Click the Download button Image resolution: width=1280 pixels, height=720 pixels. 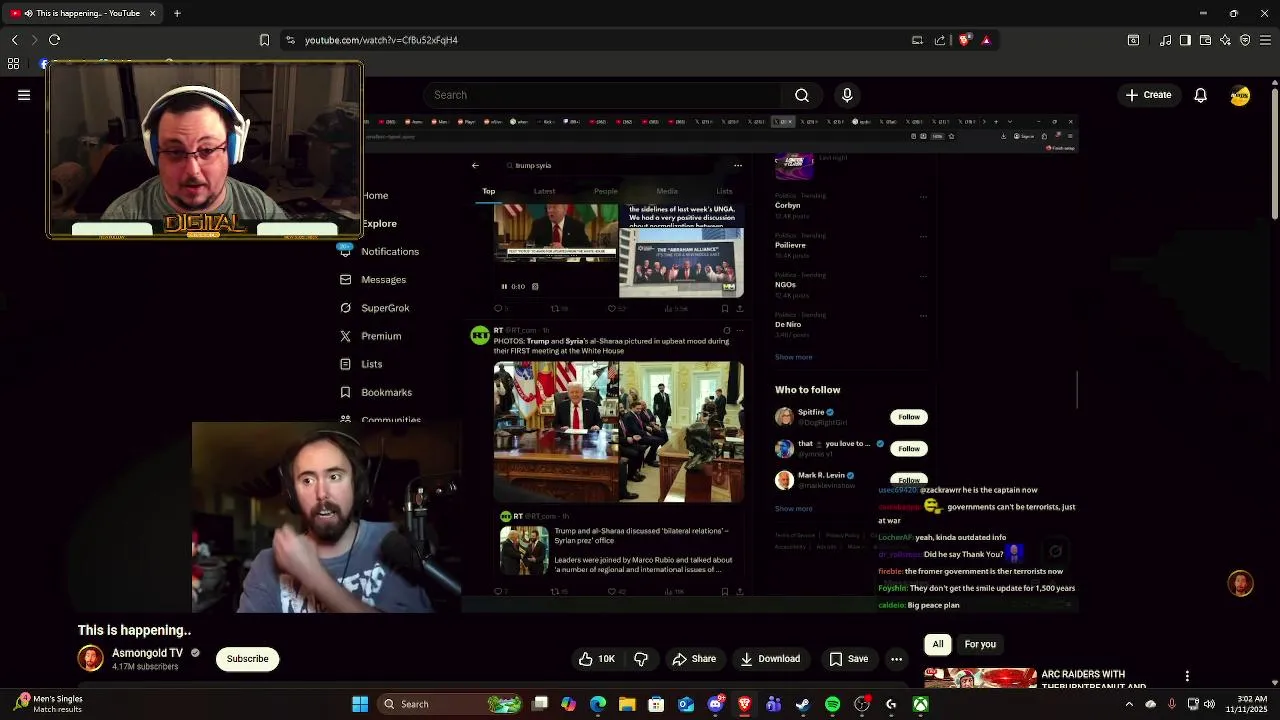point(770,659)
